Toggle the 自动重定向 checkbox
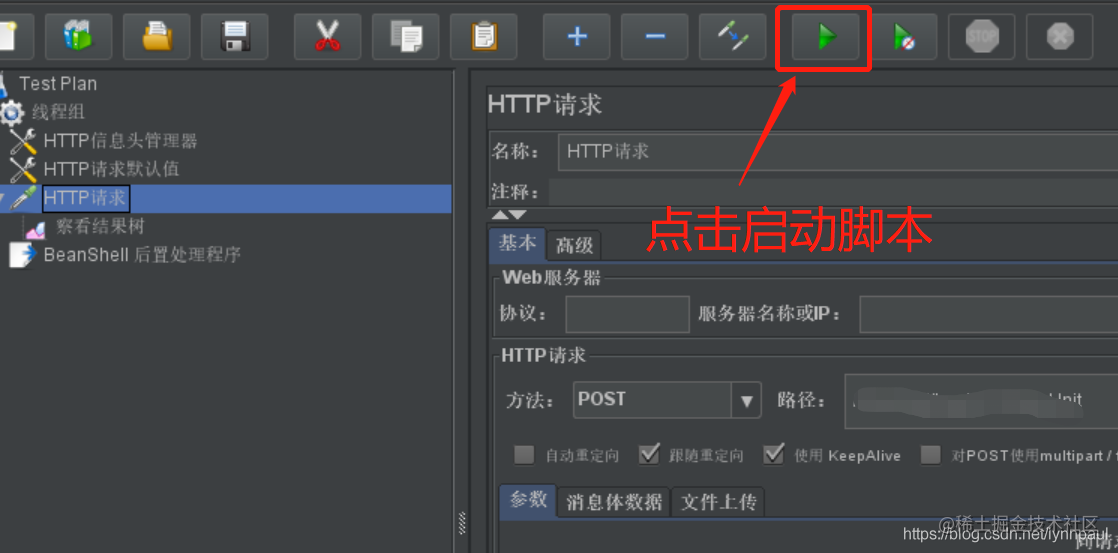Image resolution: width=1118 pixels, height=553 pixels. pyautogui.click(x=524, y=455)
